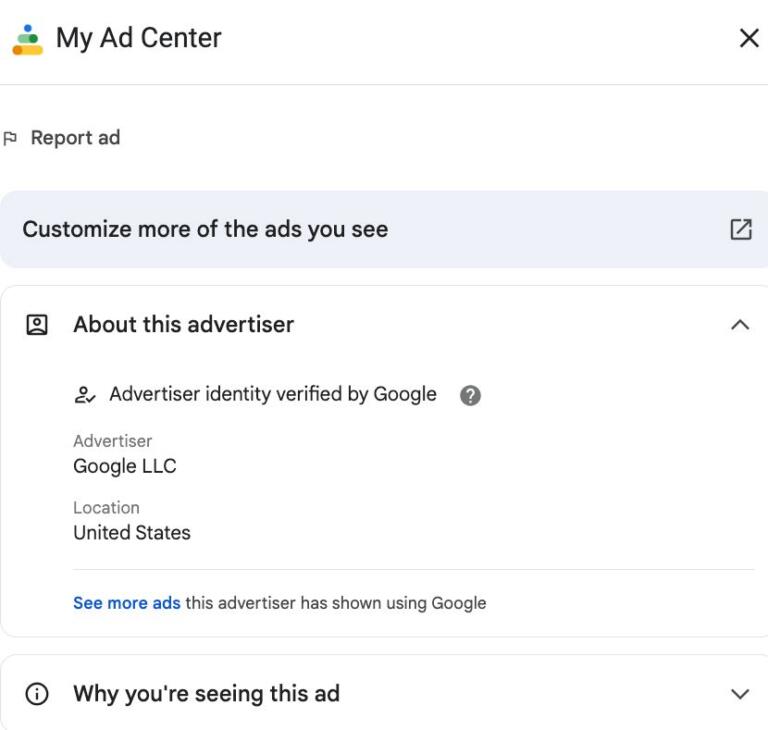Click the See more ads link
768x730 pixels.
(x=127, y=603)
